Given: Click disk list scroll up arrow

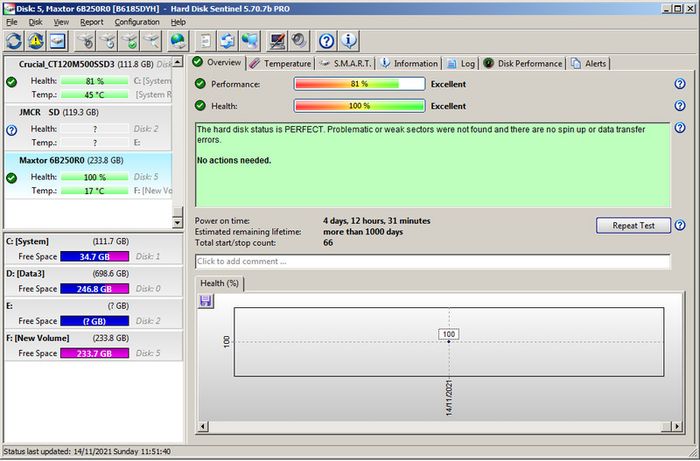Looking at the screenshot, I should pos(177,62).
